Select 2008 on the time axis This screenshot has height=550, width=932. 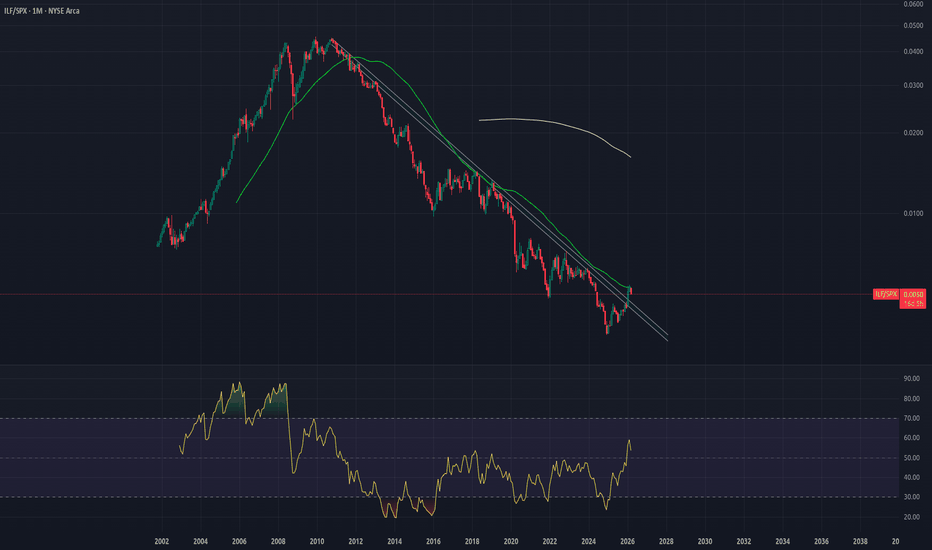click(x=278, y=540)
